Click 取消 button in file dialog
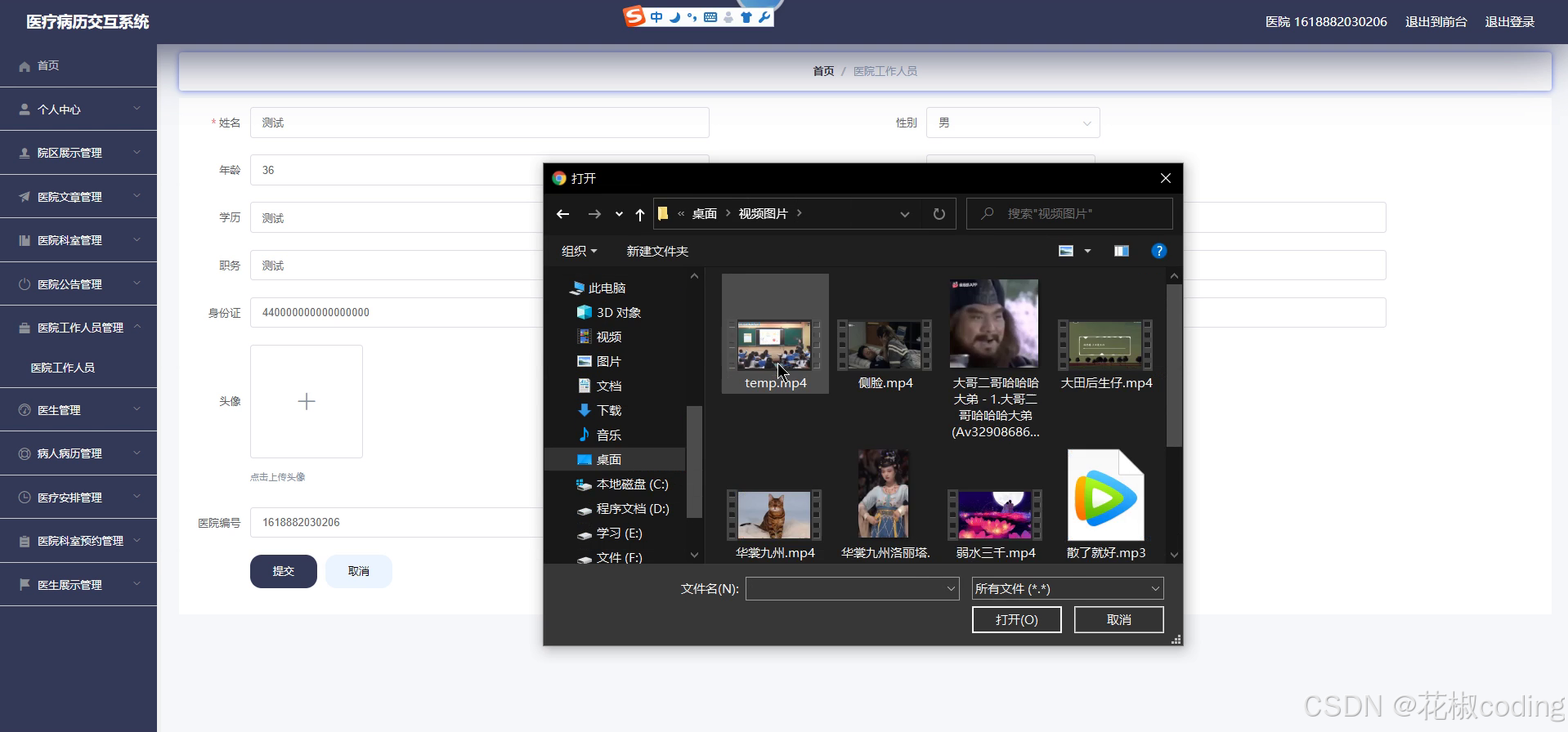The height and width of the screenshot is (732, 1568). [1119, 619]
